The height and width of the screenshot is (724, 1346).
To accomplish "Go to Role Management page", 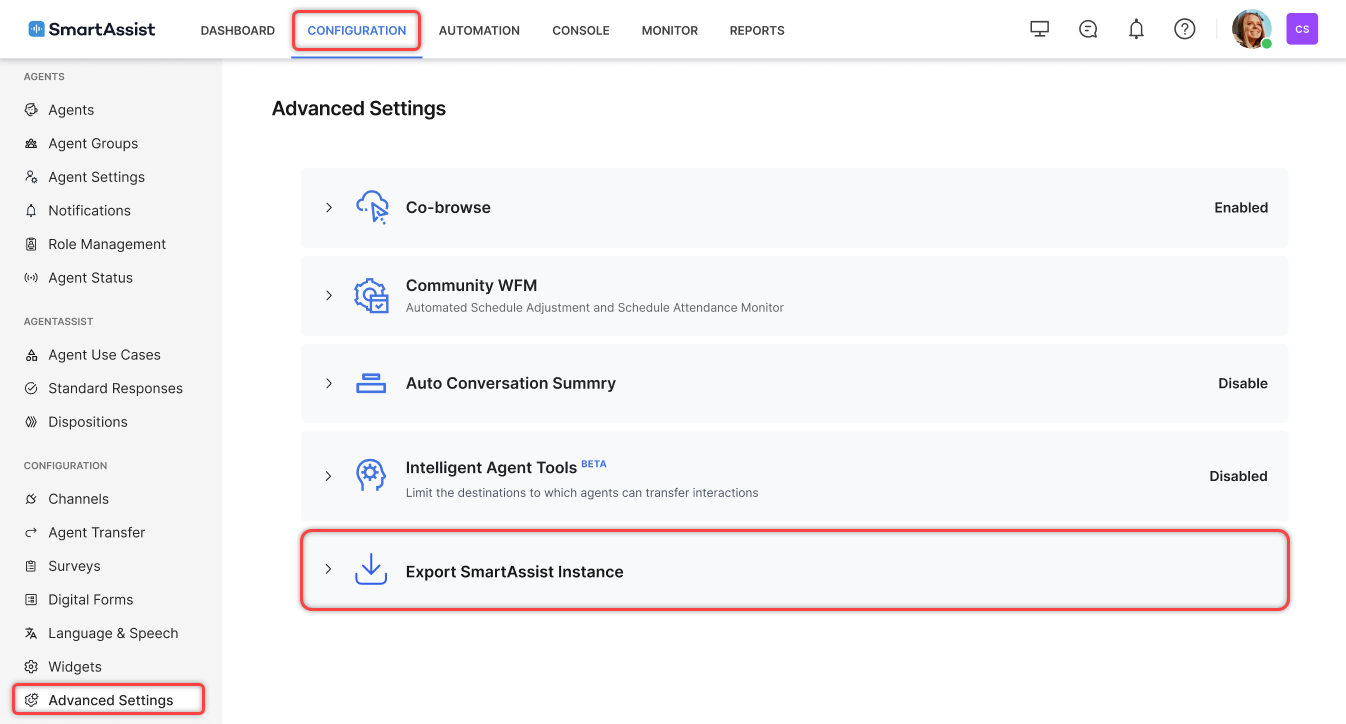I will pyautogui.click(x=107, y=244).
